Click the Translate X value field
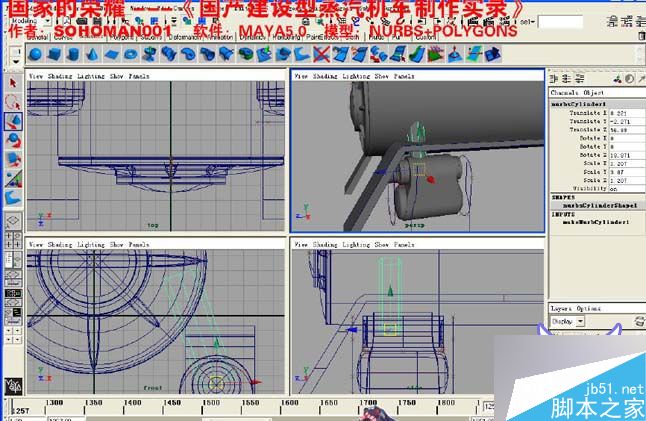646x421 pixels. click(x=627, y=113)
